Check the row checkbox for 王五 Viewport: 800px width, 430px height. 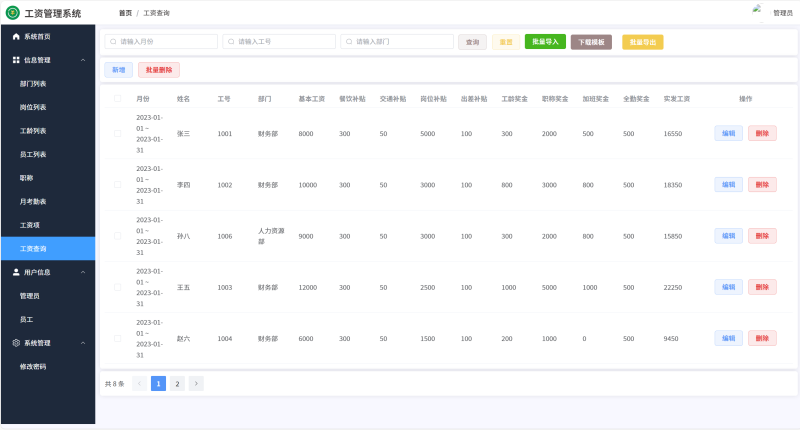(x=117, y=287)
